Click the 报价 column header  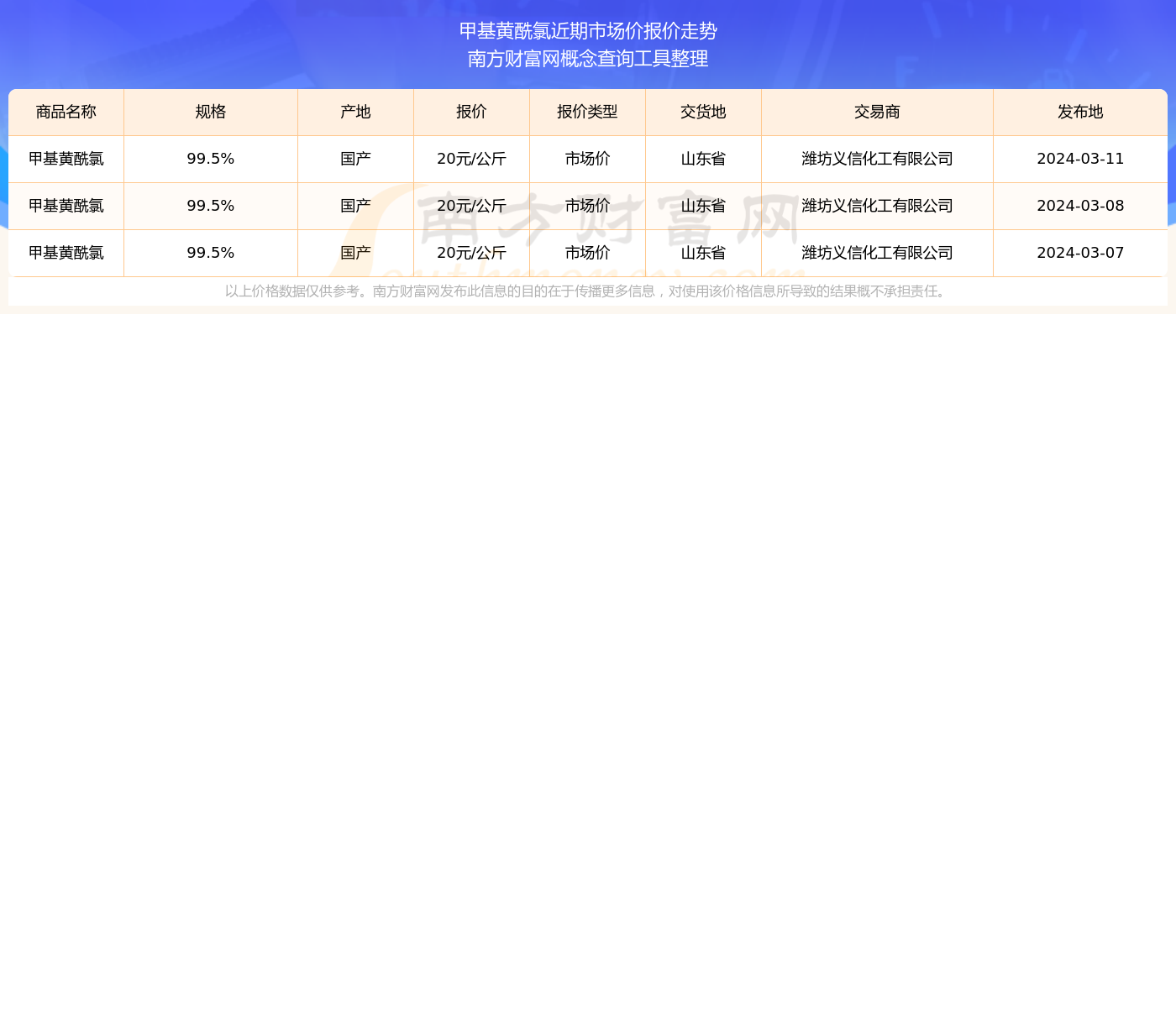click(472, 113)
